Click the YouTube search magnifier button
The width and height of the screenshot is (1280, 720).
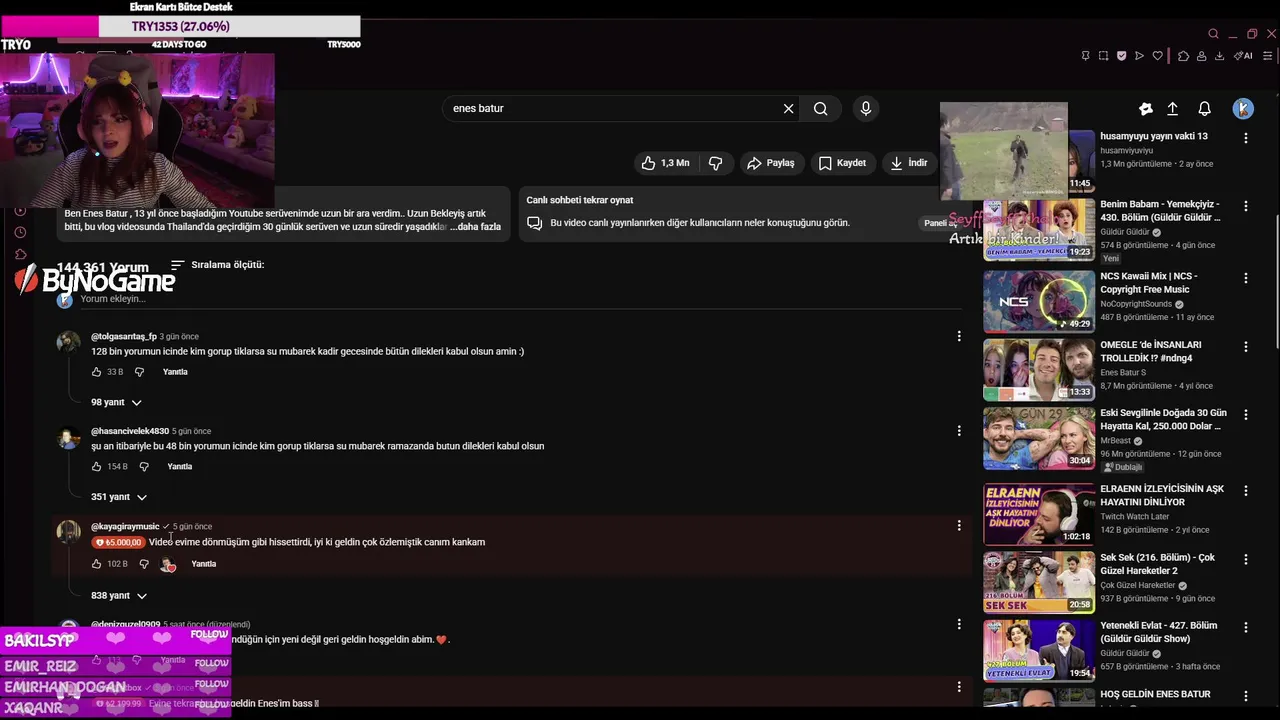[x=821, y=108]
